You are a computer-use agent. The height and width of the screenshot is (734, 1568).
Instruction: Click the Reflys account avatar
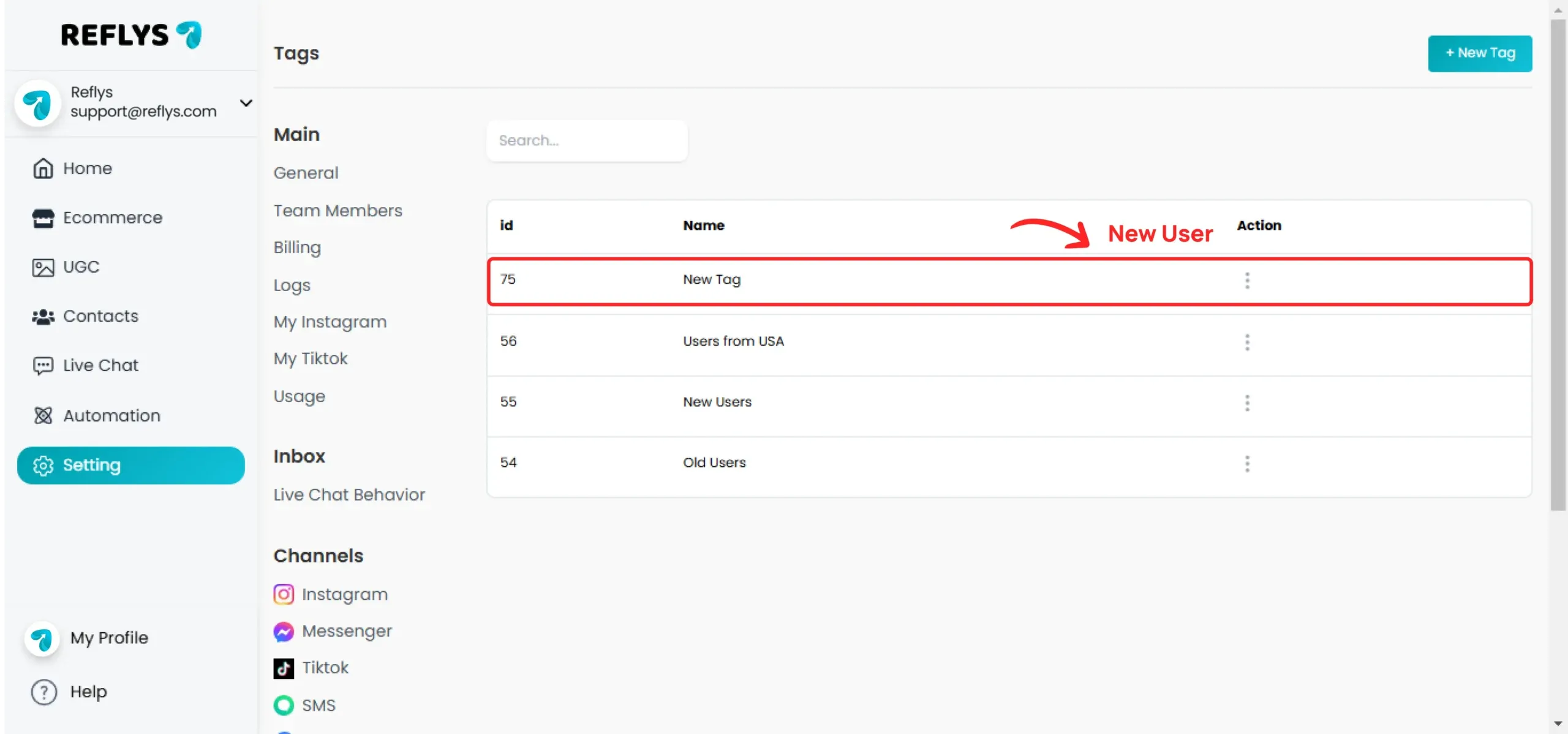pos(37,103)
